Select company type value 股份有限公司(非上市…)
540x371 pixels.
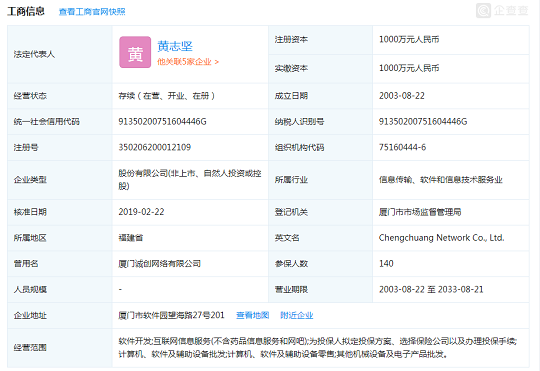click(x=190, y=179)
